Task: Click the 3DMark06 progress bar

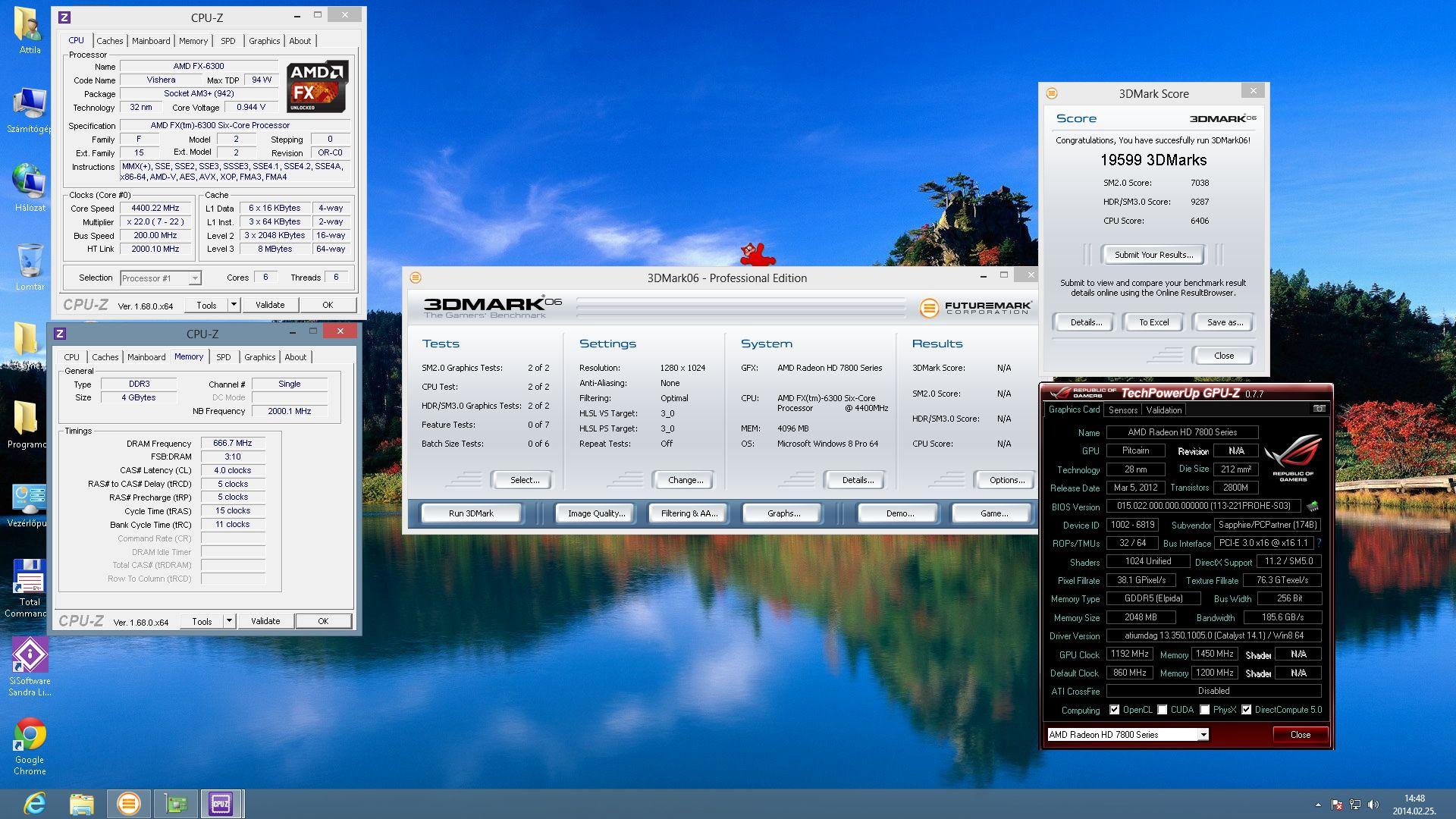Action: pos(741,307)
